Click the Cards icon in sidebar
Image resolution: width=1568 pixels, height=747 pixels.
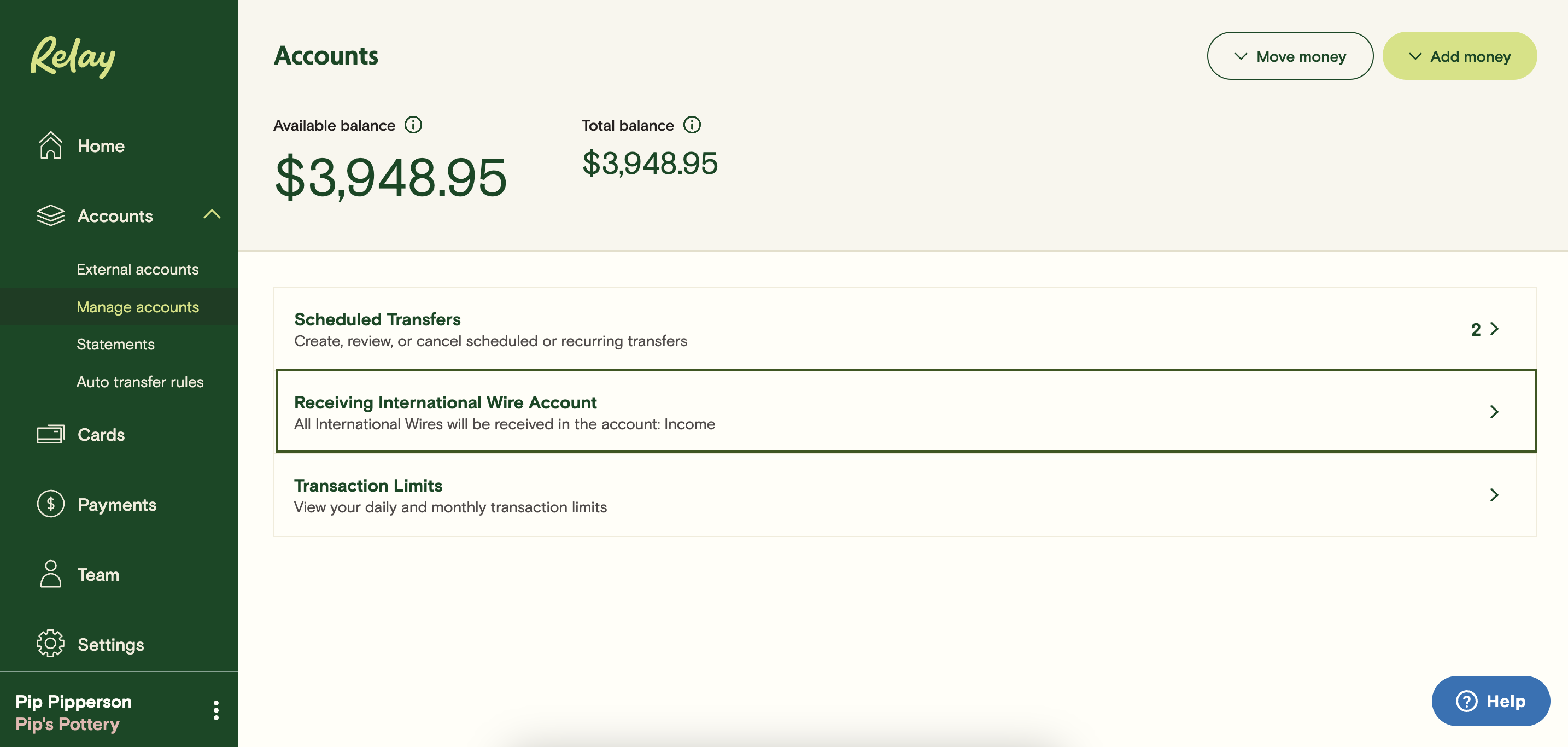[50, 434]
